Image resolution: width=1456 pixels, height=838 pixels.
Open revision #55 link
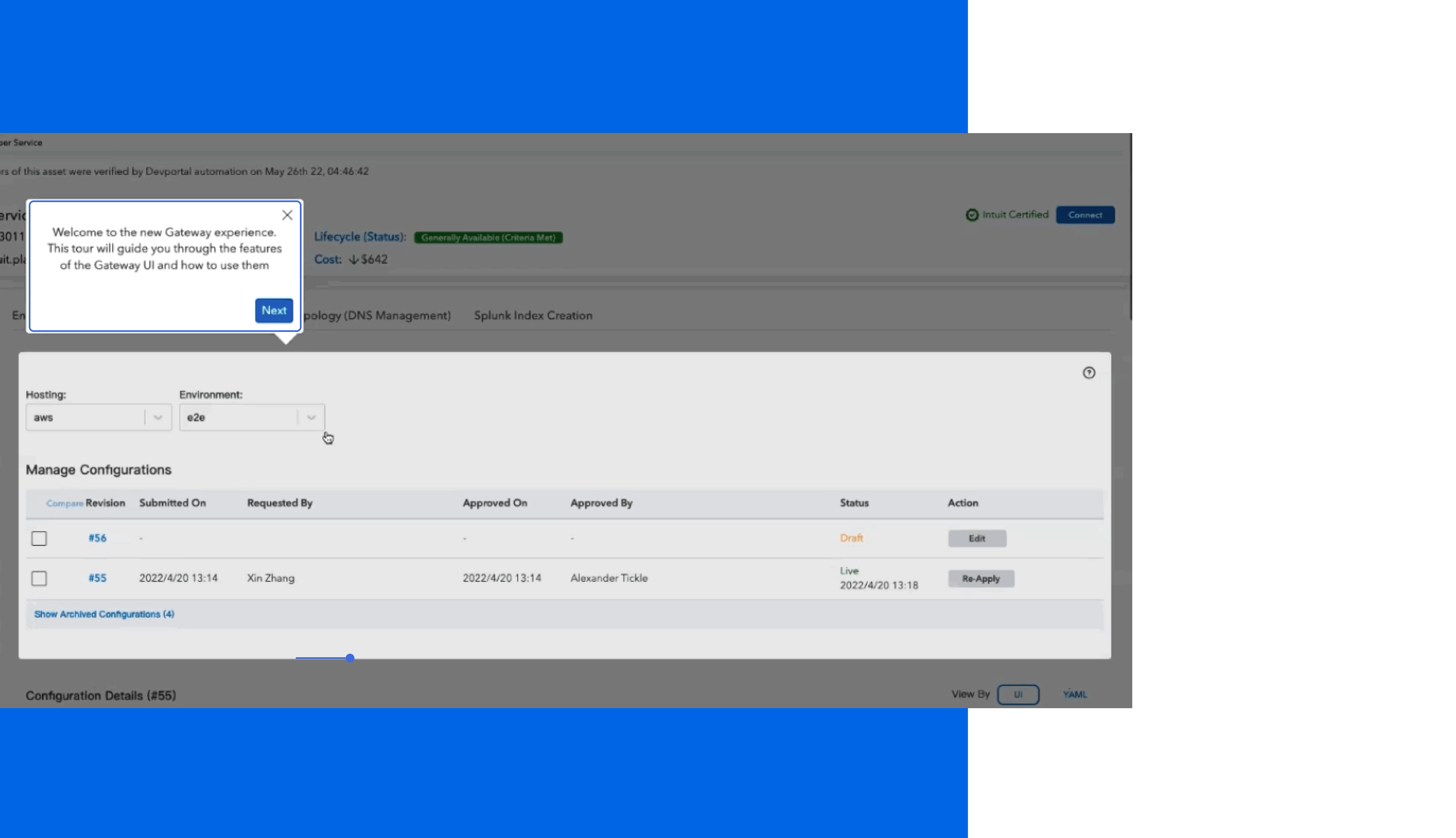click(97, 578)
